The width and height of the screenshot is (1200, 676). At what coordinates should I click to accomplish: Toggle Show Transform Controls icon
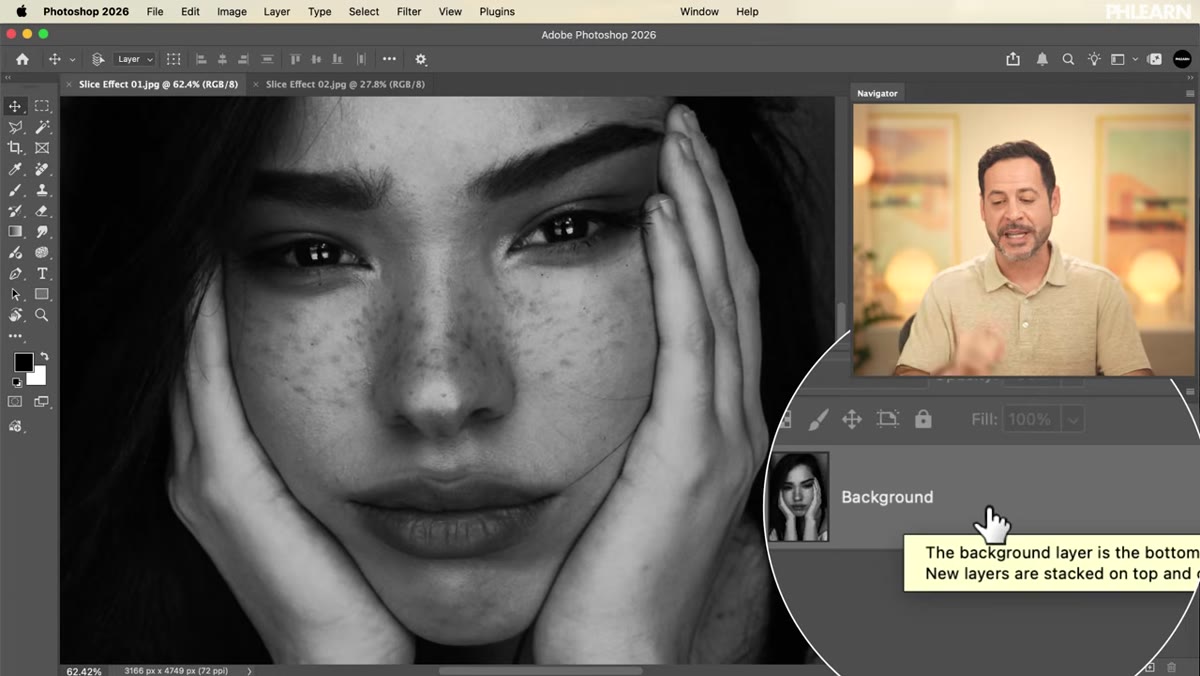173,59
